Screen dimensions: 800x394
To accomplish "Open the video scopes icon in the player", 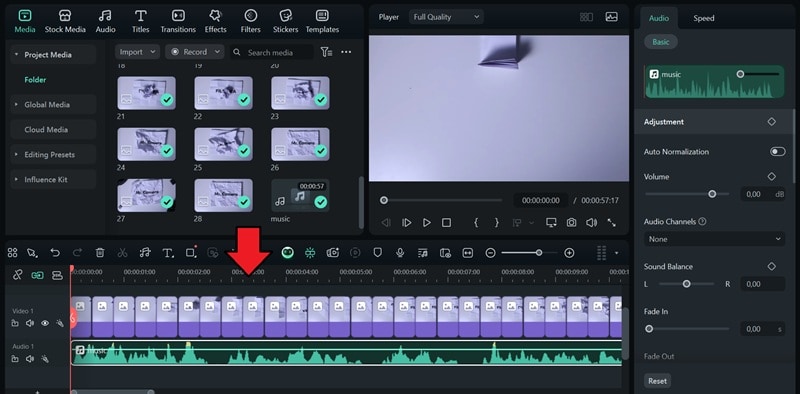I will click(611, 17).
